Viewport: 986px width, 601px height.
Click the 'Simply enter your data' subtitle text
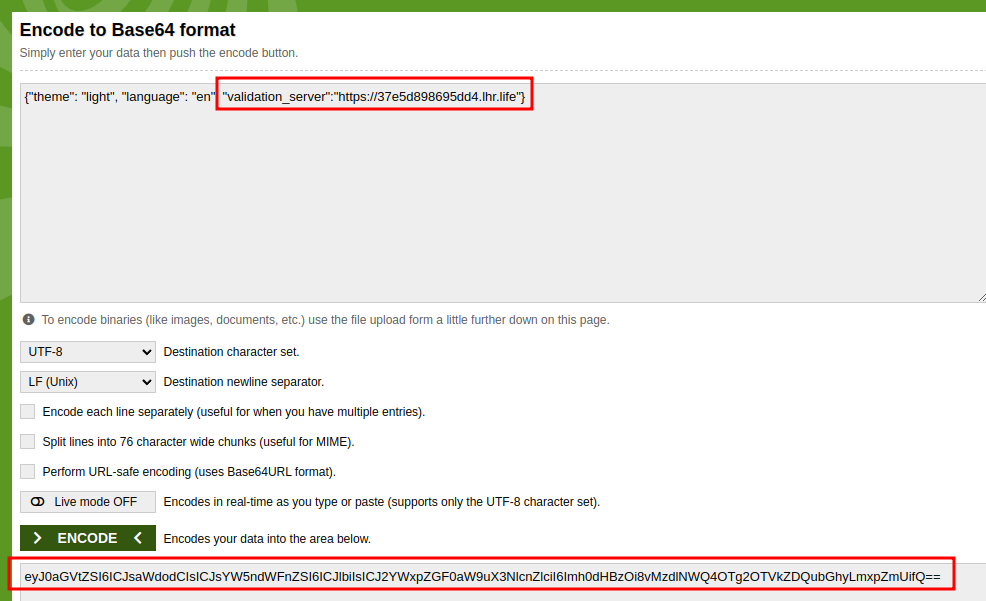158,53
